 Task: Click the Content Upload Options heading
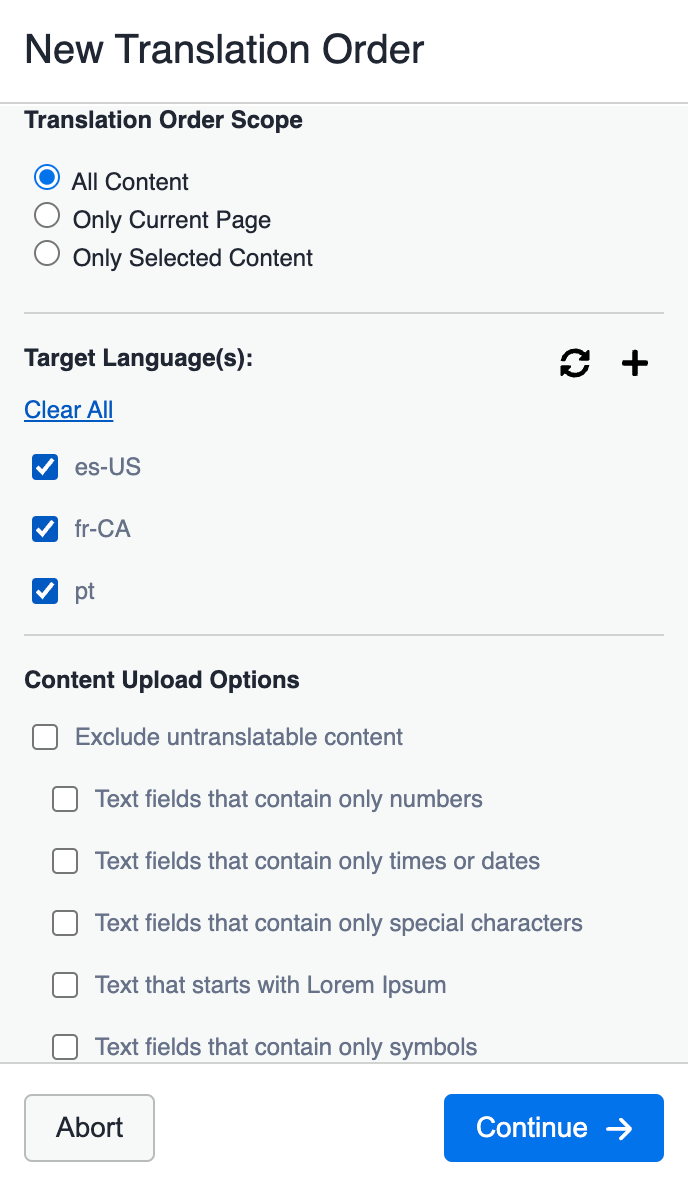162,680
